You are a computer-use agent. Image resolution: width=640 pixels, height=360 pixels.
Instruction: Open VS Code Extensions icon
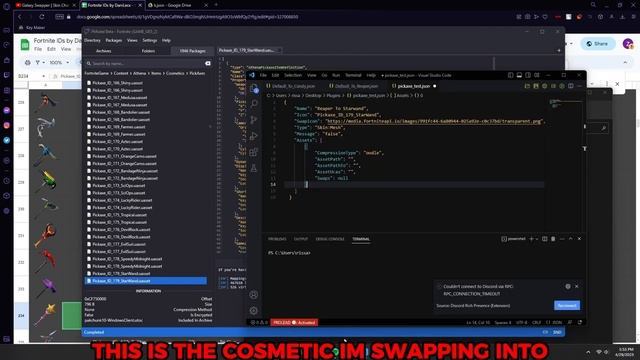pos(253,152)
